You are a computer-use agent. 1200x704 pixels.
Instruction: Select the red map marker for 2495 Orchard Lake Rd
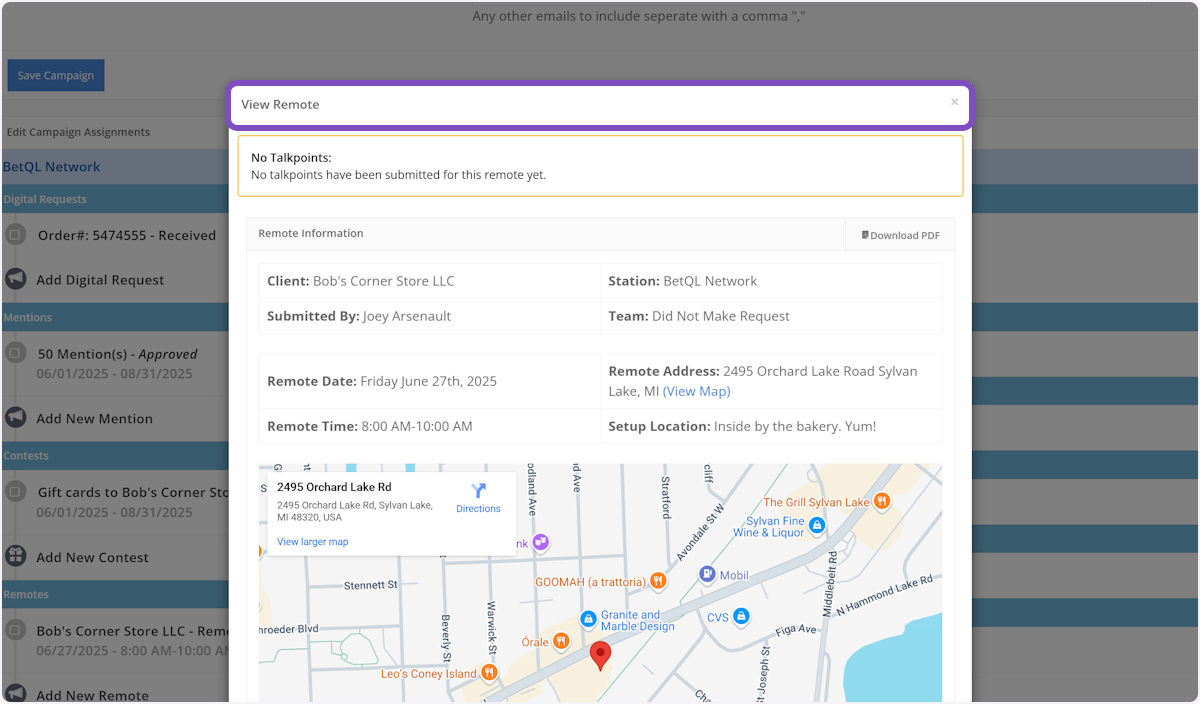point(600,655)
